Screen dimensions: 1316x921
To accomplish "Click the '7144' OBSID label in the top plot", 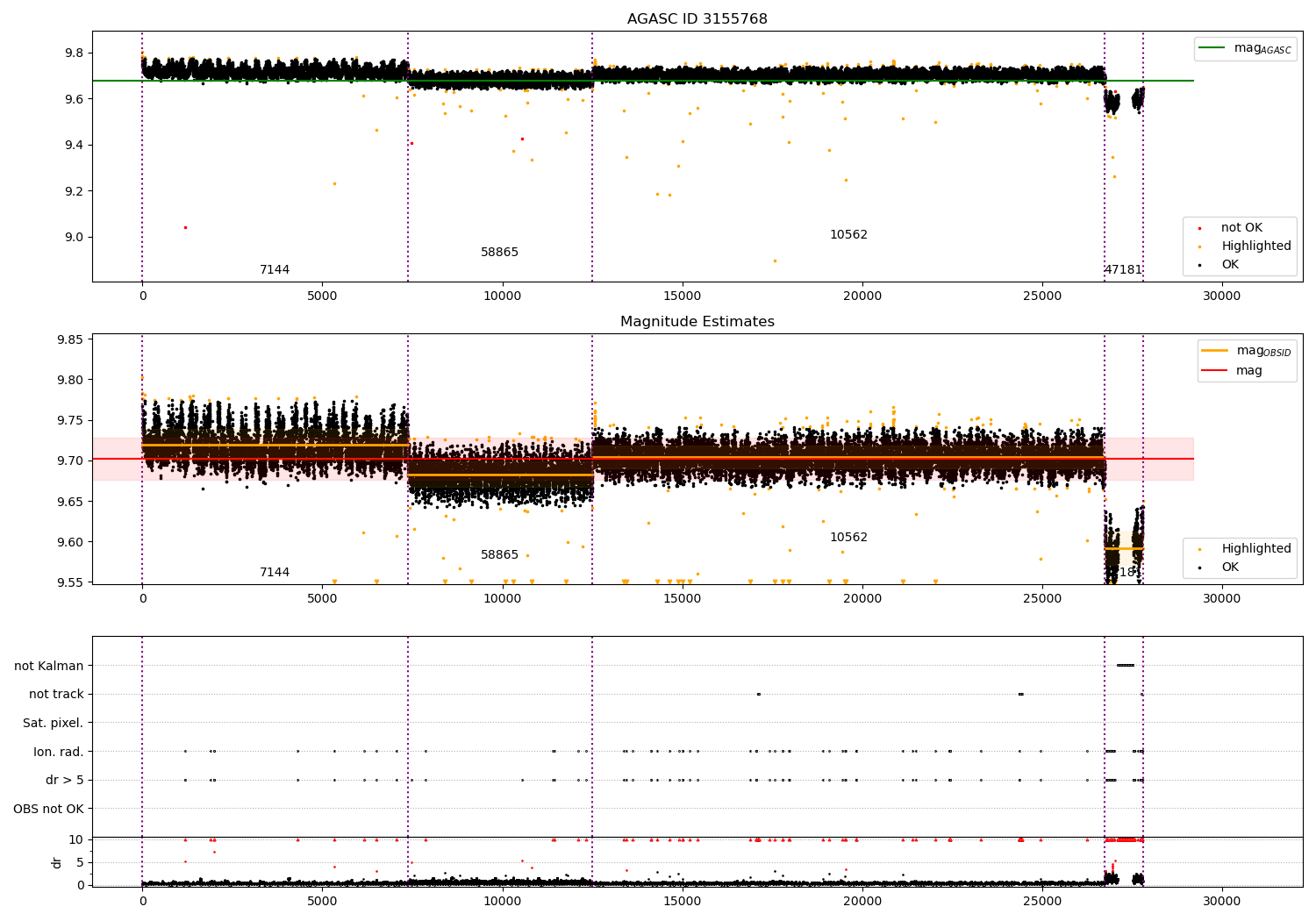I will 275,270.
